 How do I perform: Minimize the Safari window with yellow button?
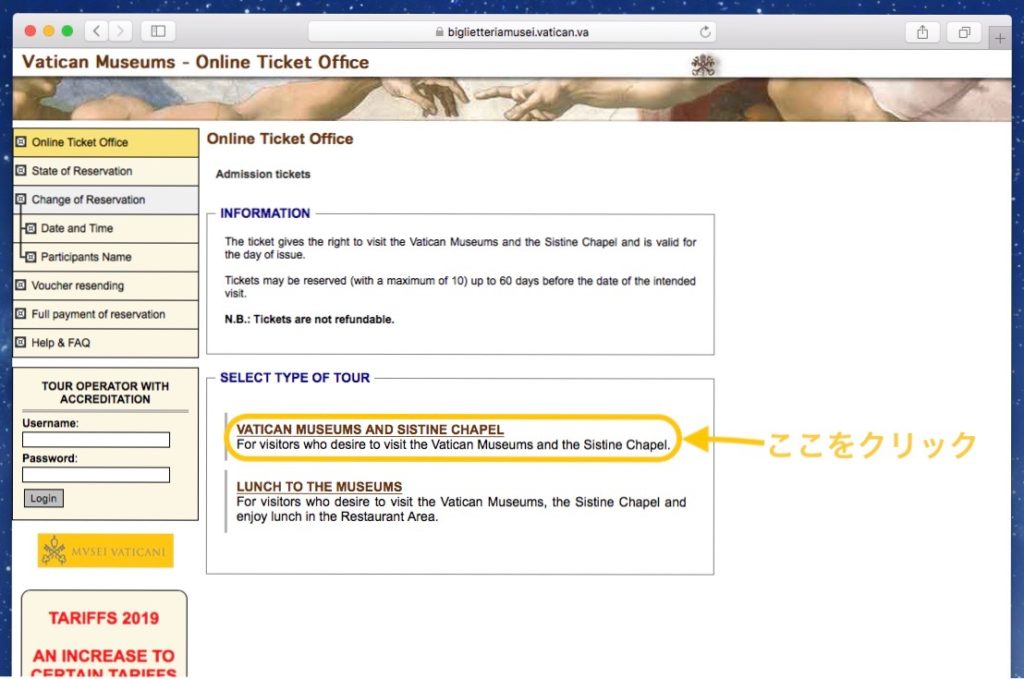click(49, 31)
